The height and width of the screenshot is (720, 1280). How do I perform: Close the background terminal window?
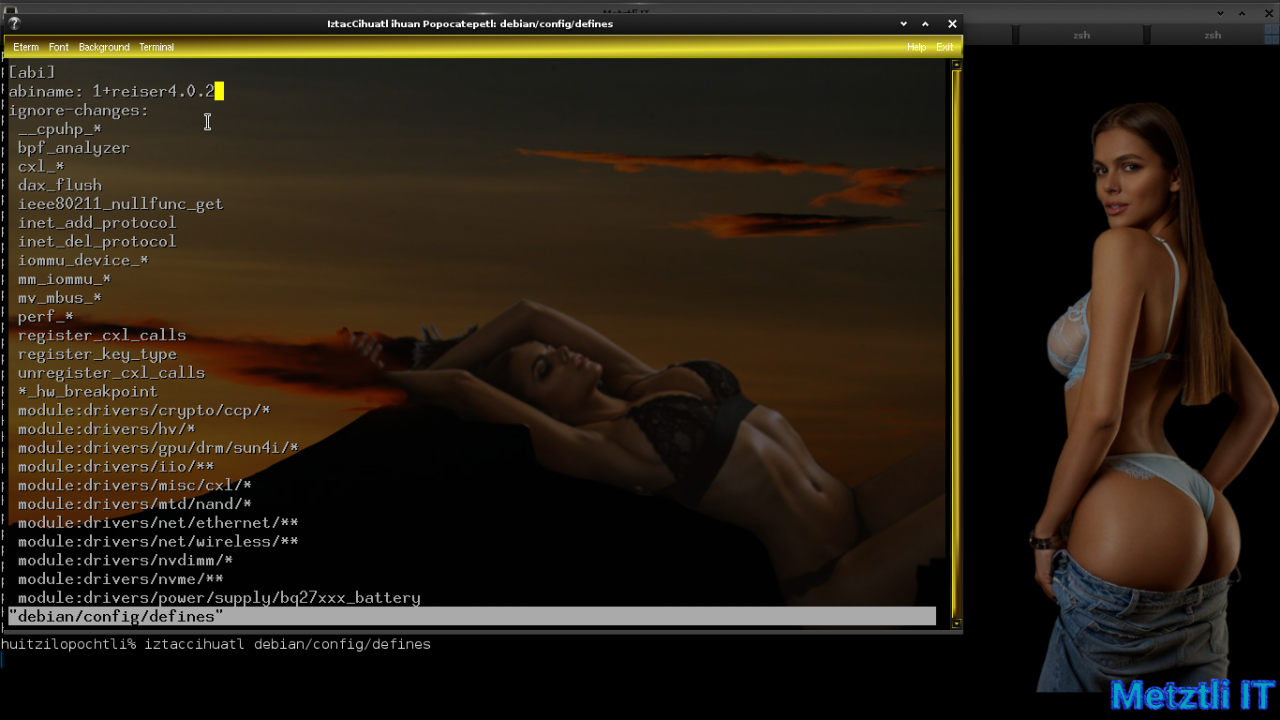pyautogui.click(x=1267, y=13)
